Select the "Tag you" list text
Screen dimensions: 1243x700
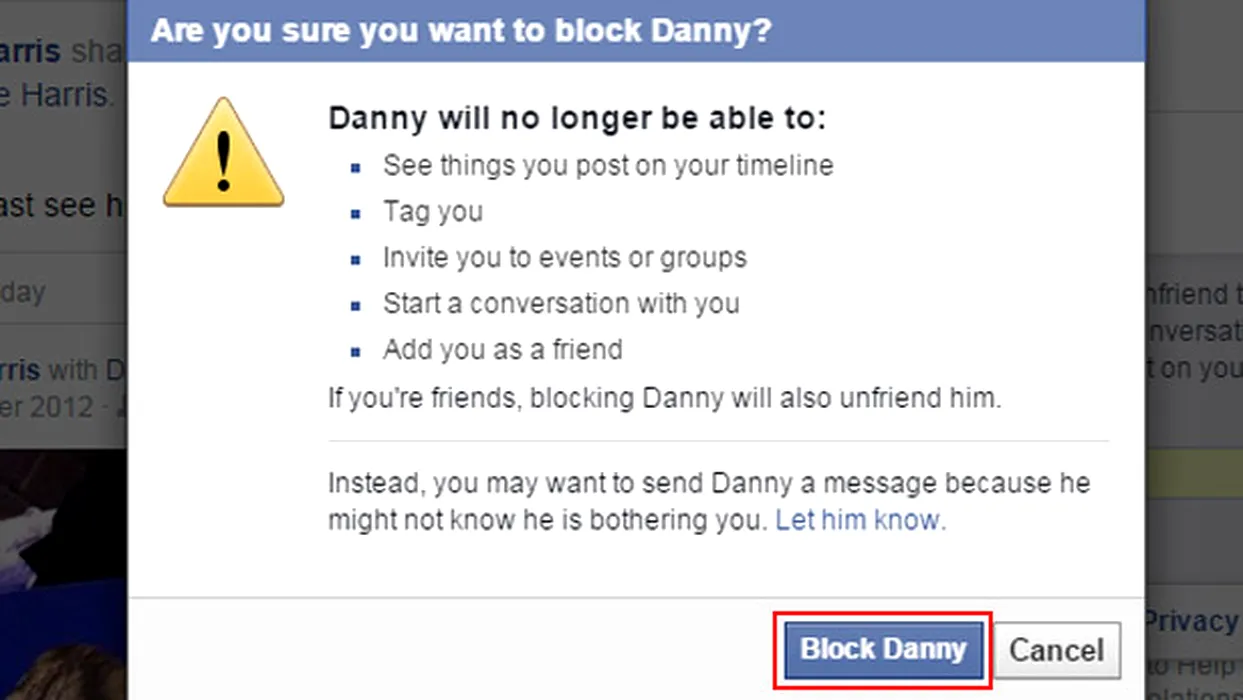click(433, 212)
